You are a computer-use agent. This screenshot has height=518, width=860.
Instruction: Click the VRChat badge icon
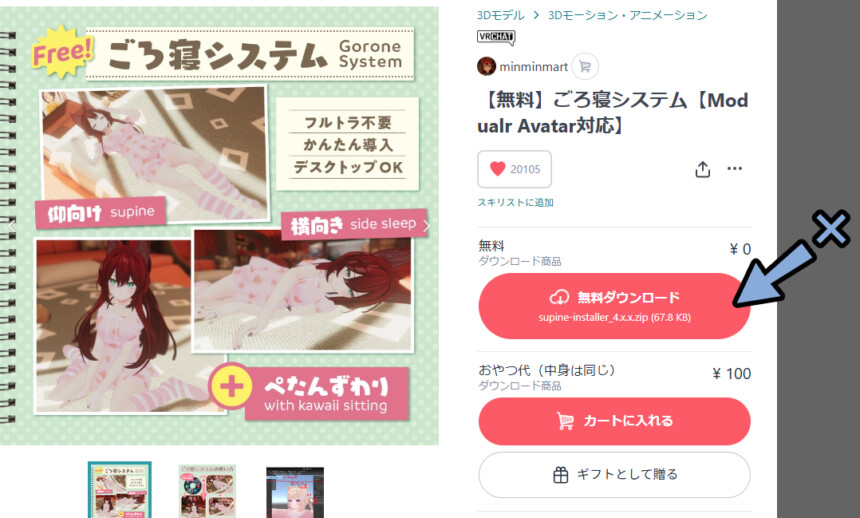coord(496,37)
